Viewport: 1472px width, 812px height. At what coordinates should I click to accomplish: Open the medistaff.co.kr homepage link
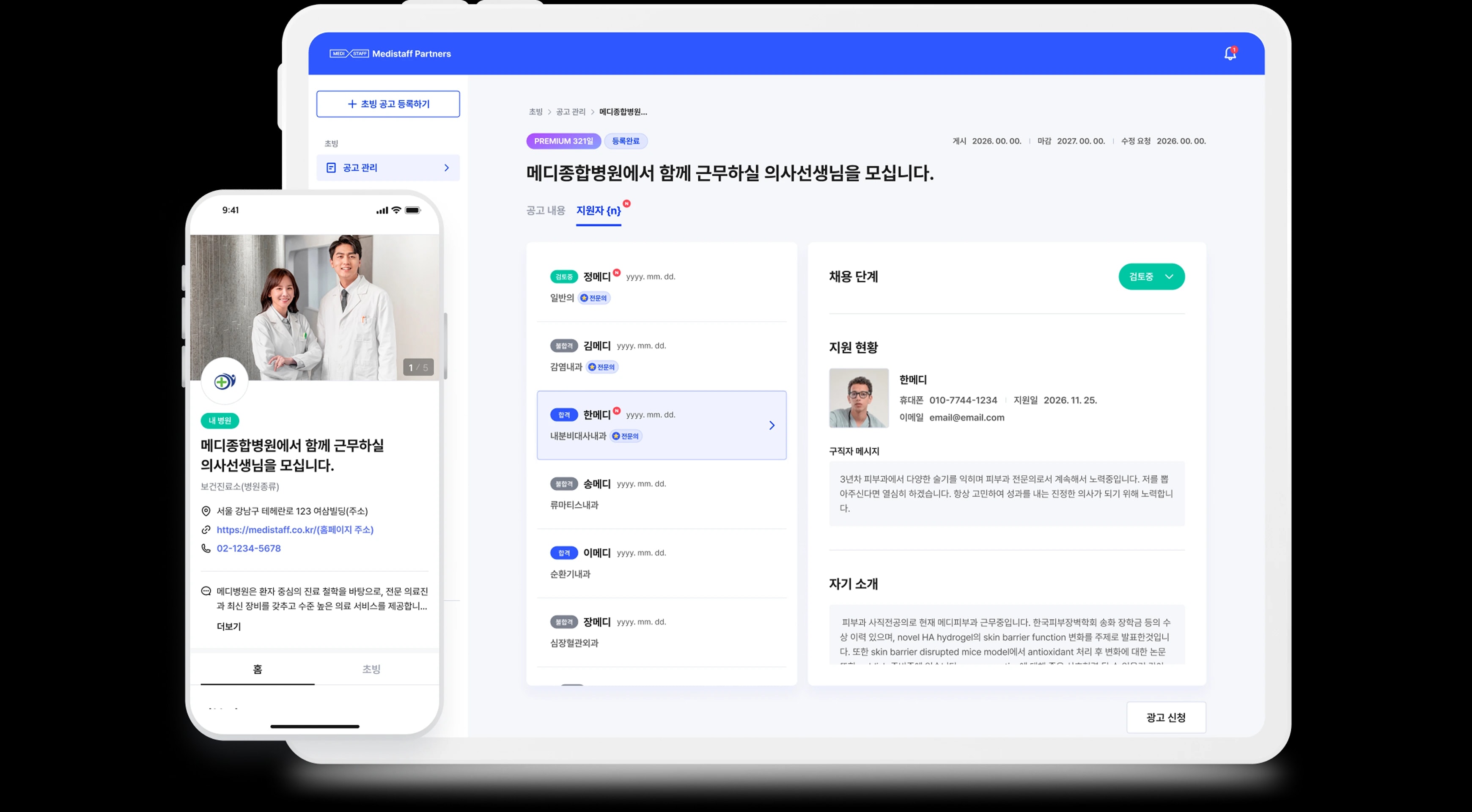[x=295, y=530]
